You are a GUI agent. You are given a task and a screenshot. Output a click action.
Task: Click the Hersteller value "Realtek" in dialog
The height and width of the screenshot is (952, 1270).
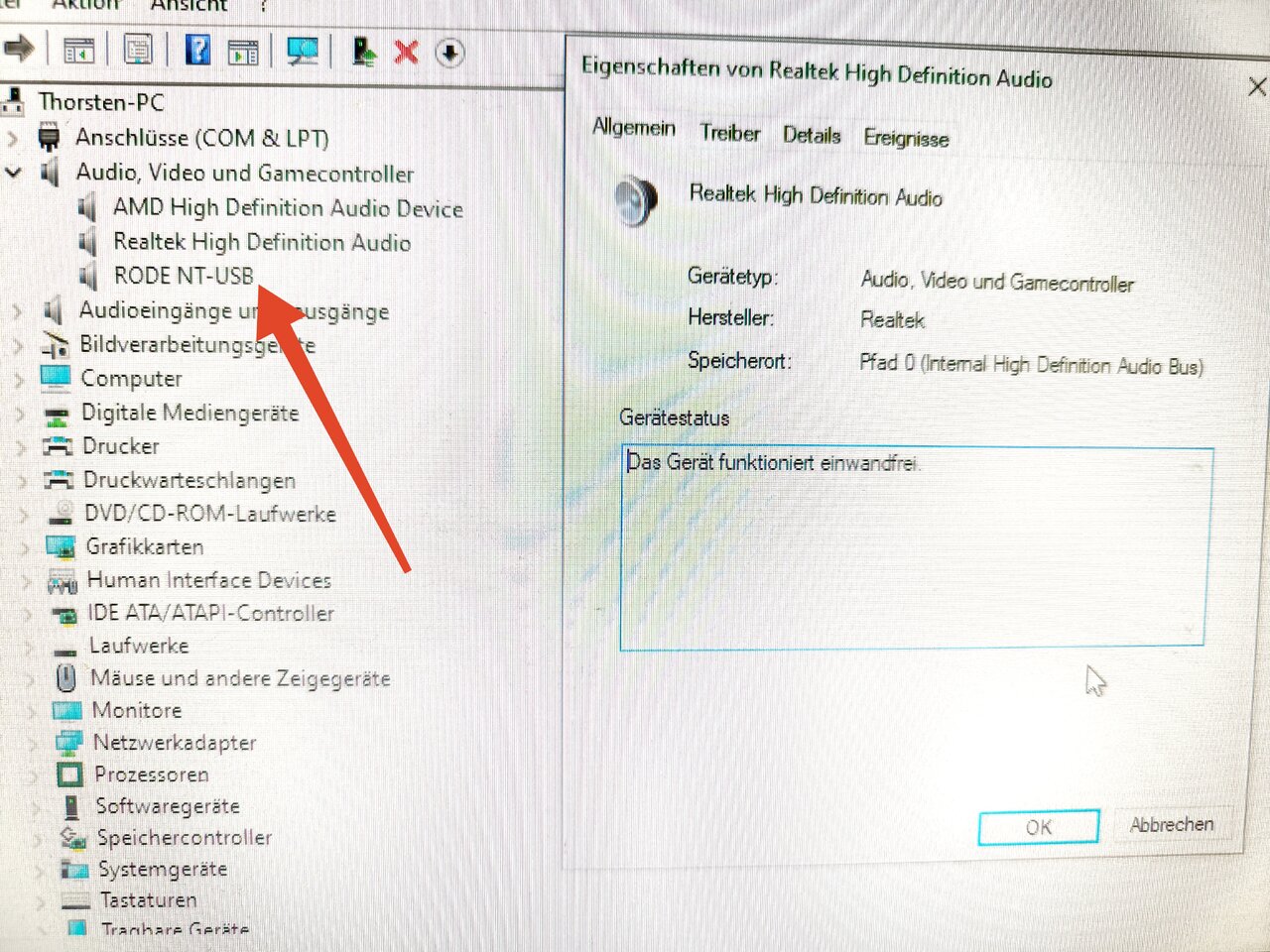coord(893,319)
